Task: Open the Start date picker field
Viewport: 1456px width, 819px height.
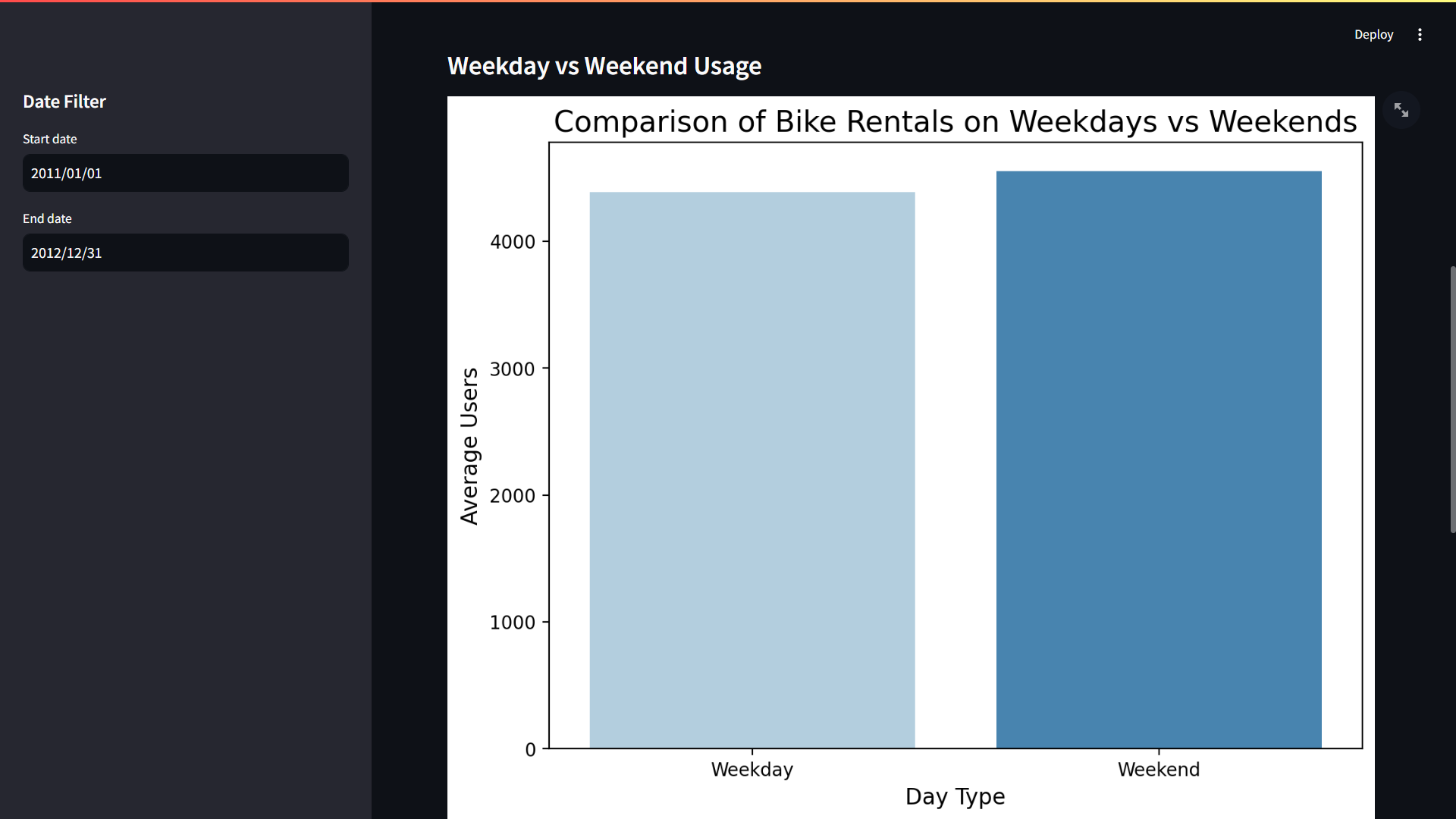Action: click(186, 173)
